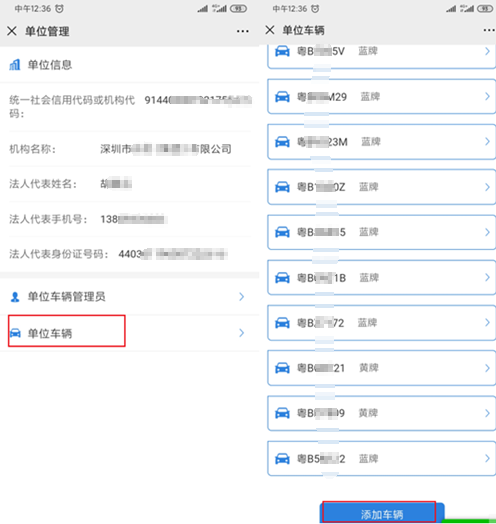The height and width of the screenshot is (524, 496).
Task: Click car icon of plate ending M29
Action: tap(282, 97)
